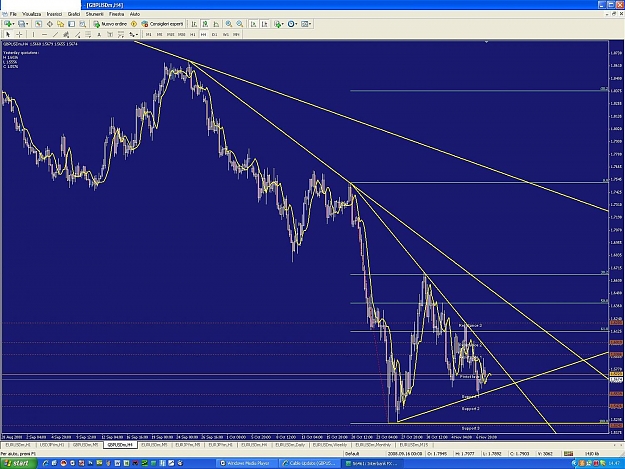This screenshot has height=469, width=625.
Task: Select the Crosshair tool
Action: coord(19,35)
